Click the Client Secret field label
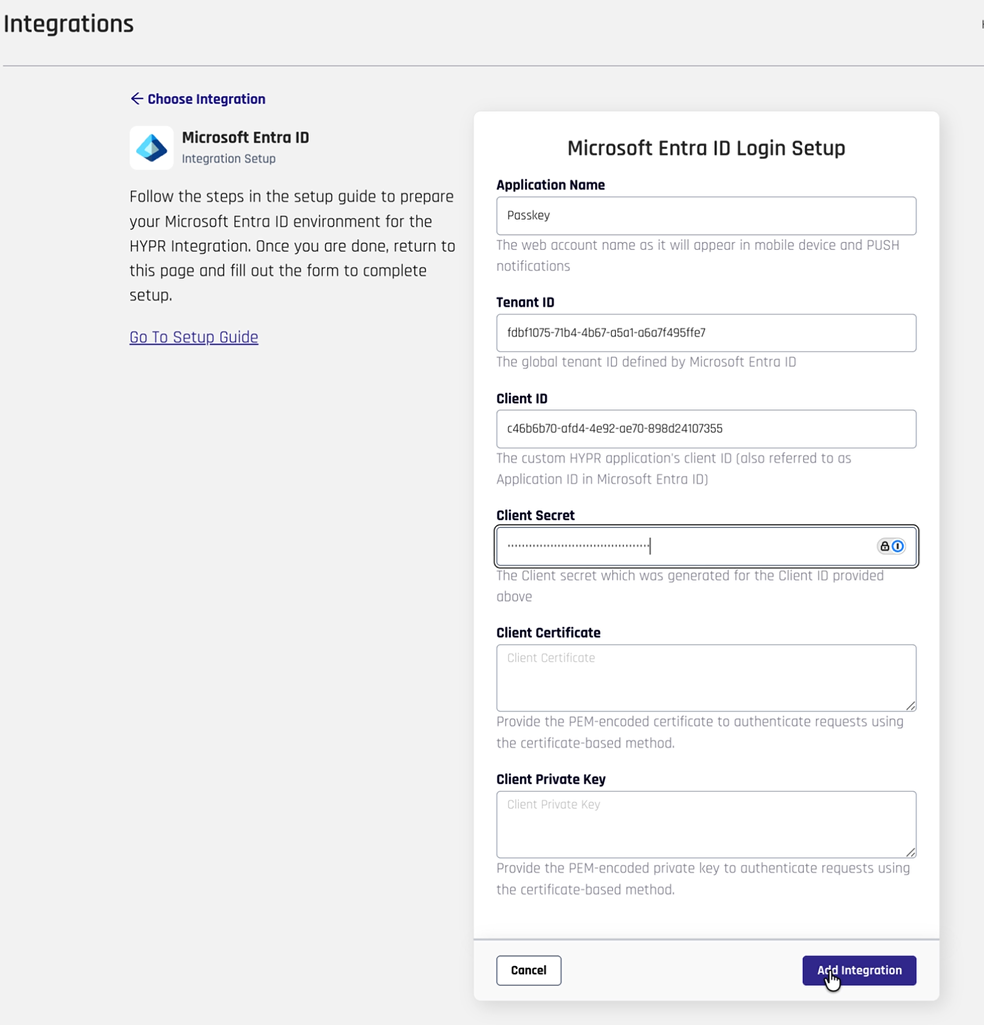This screenshot has width=984, height=1025. tap(535, 515)
